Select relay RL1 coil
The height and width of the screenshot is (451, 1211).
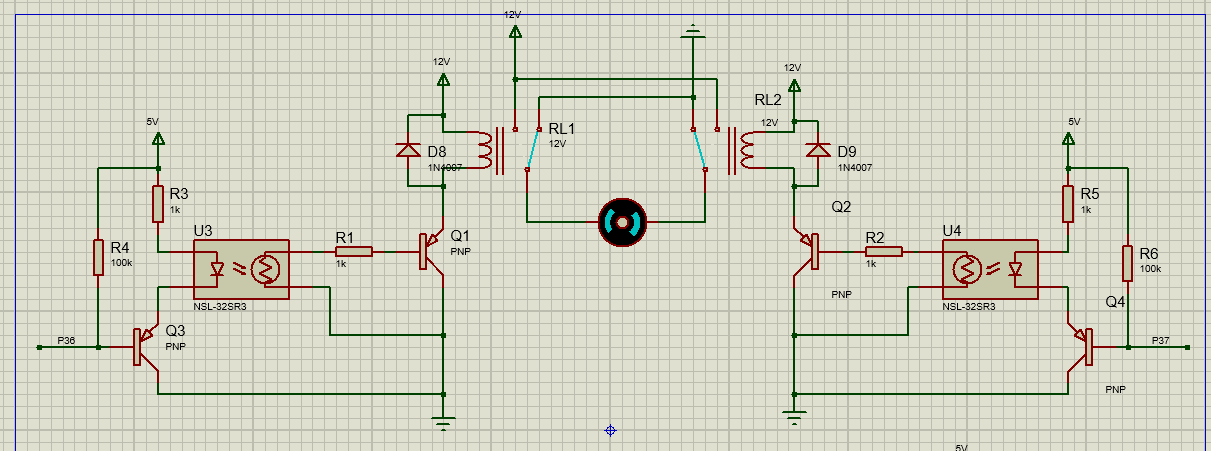coord(486,150)
